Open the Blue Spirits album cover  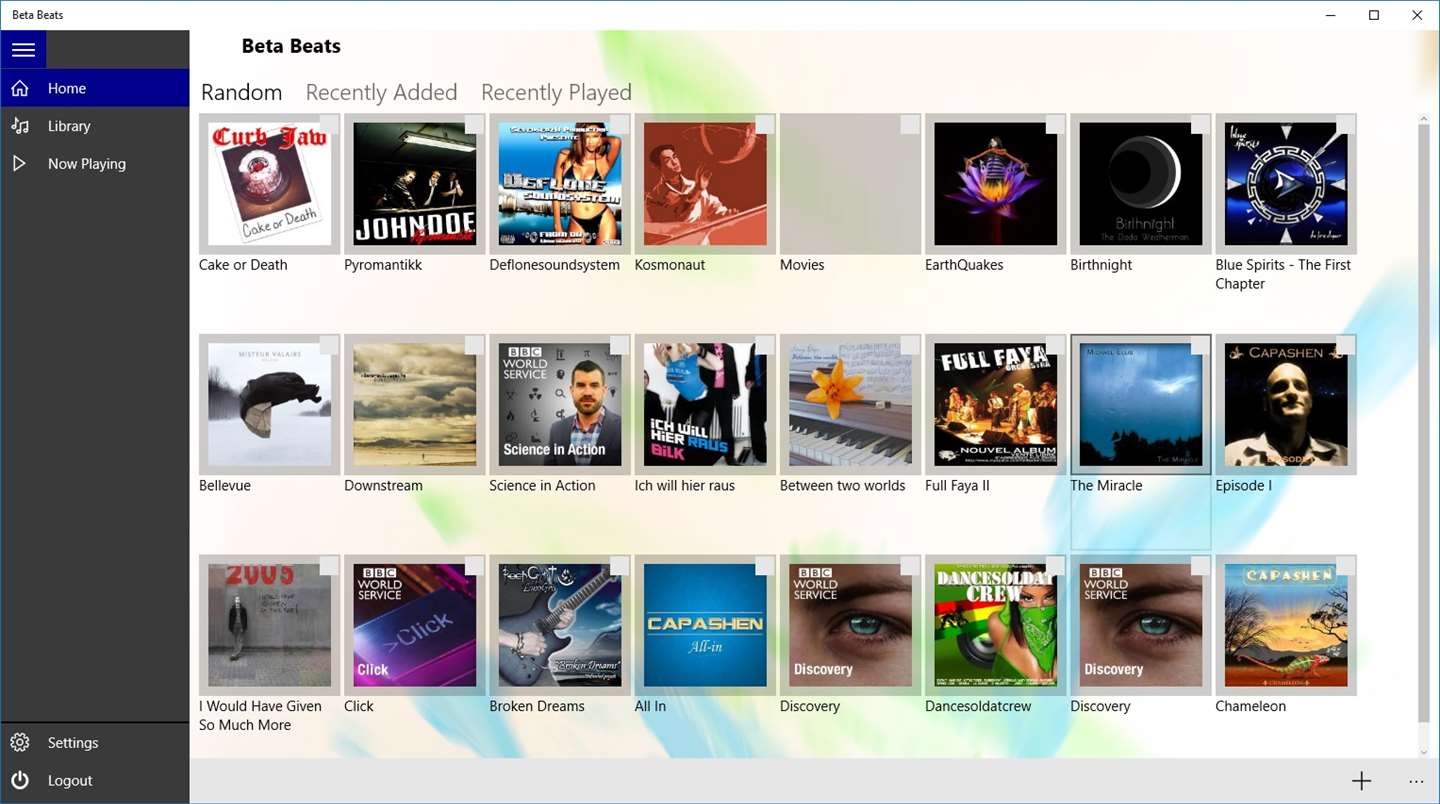(x=1286, y=184)
